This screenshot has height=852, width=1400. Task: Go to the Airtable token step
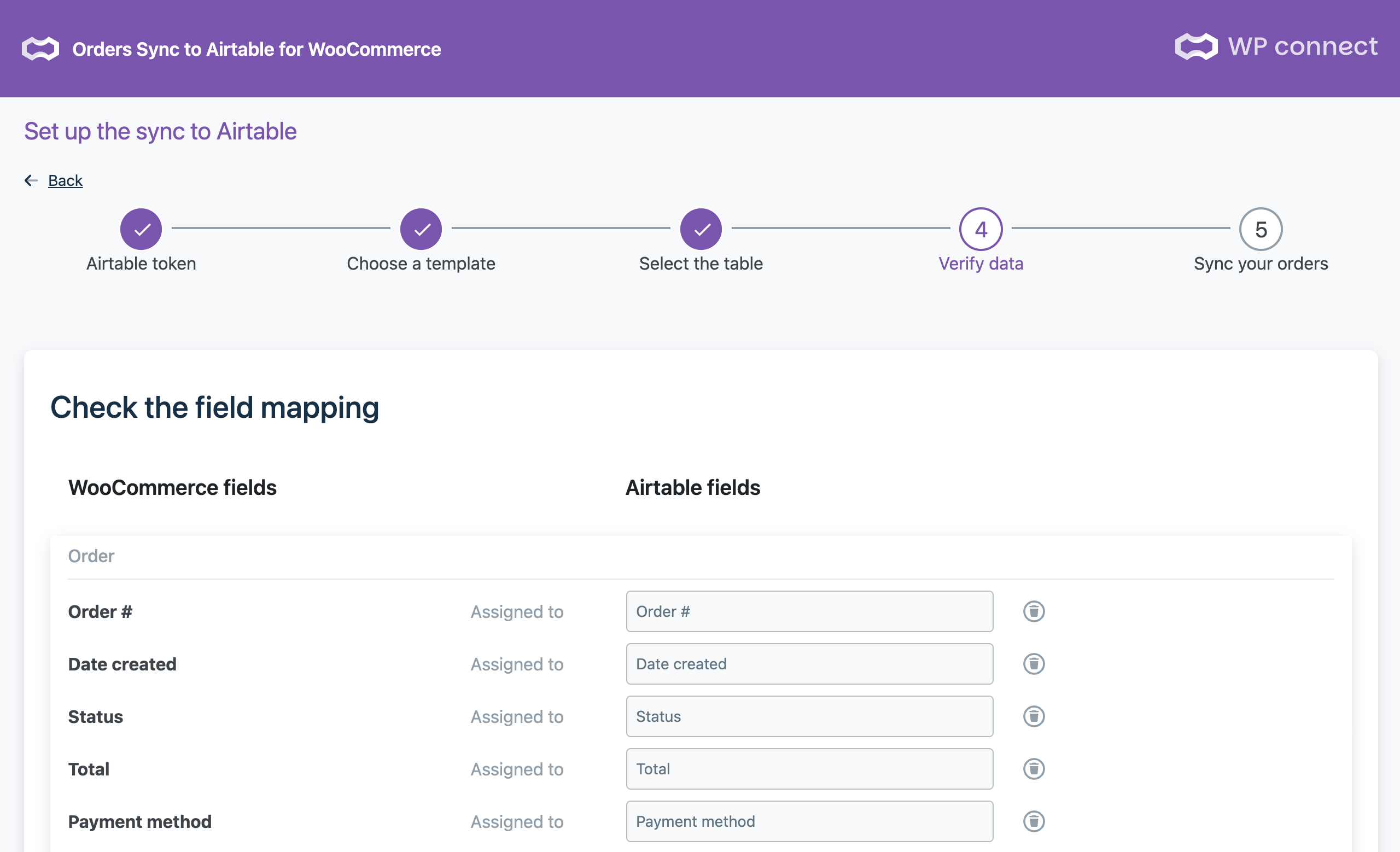click(141, 230)
